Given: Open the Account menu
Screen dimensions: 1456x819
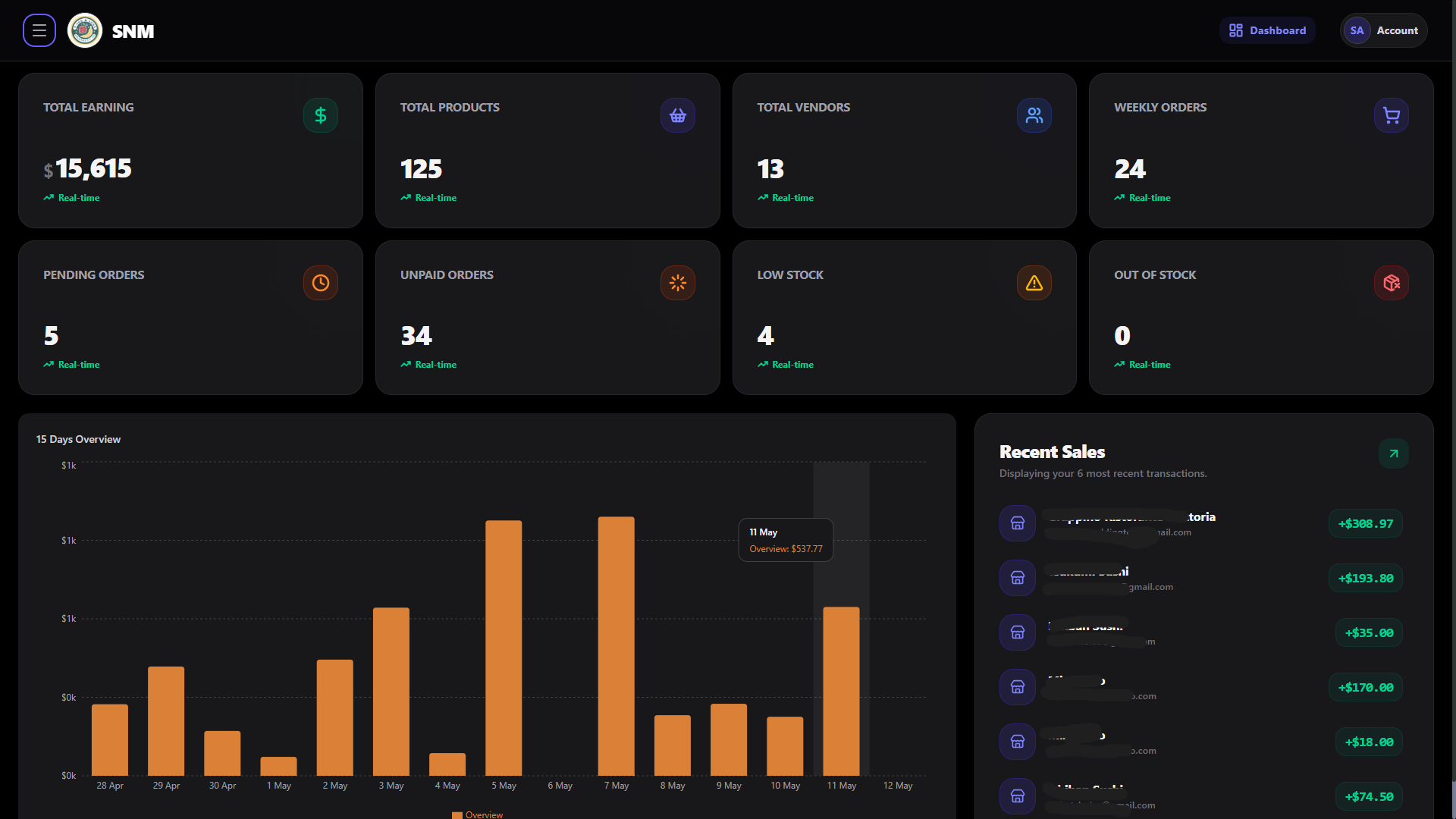Looking at the screenshot, I should [1384, 30].
